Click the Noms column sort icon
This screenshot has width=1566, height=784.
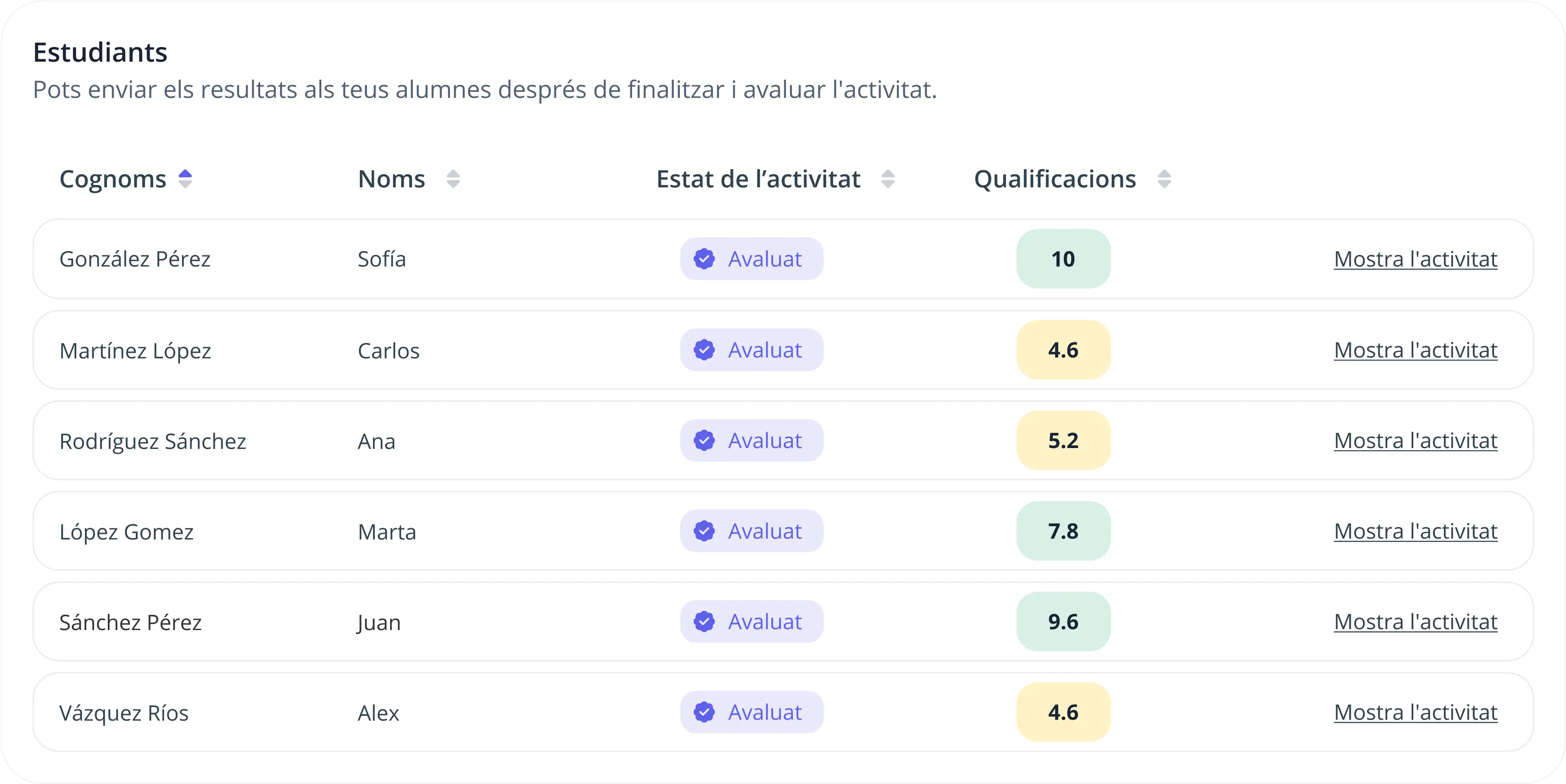(453, 179)
